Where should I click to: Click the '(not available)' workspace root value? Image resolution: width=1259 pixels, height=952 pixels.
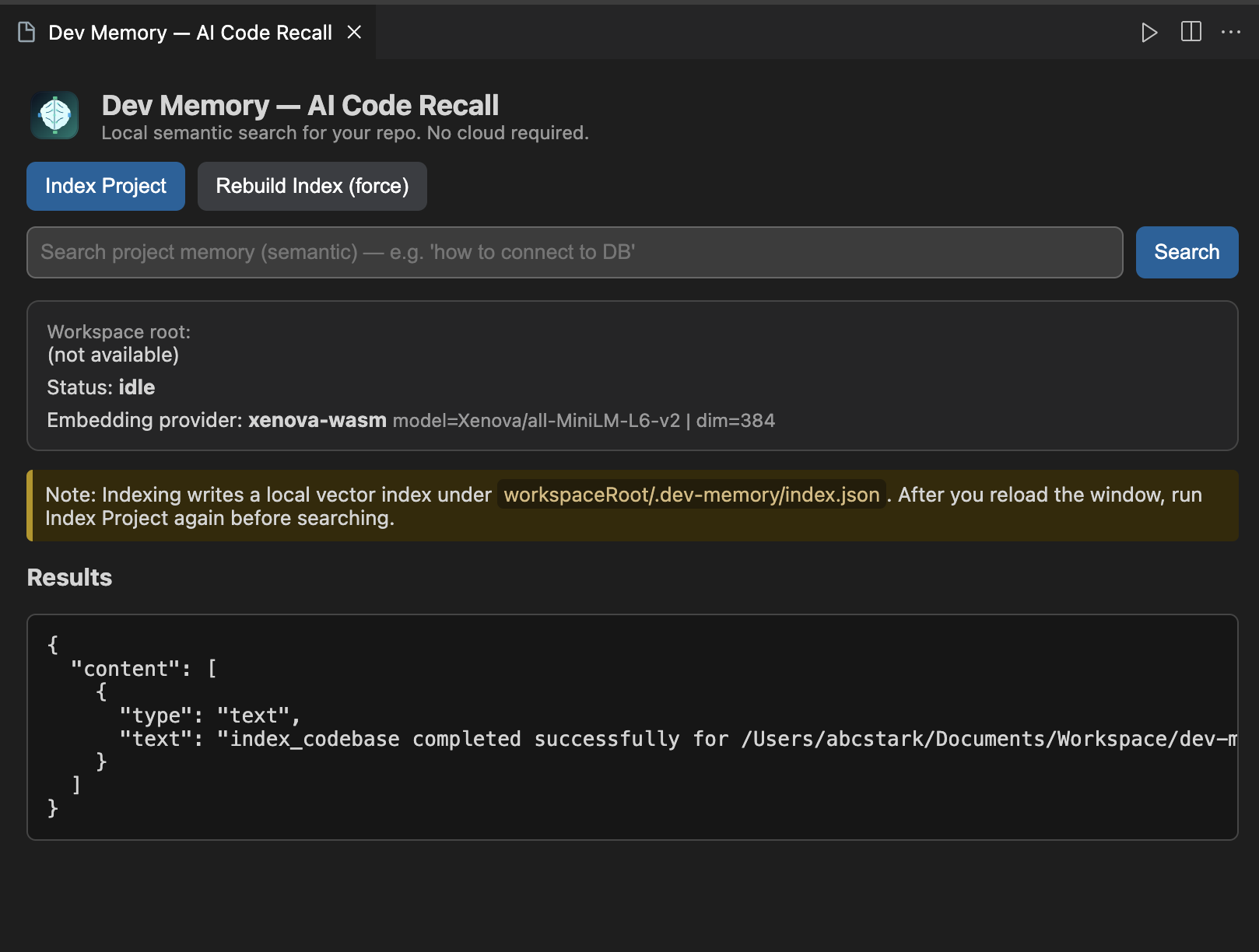point(113,355)
